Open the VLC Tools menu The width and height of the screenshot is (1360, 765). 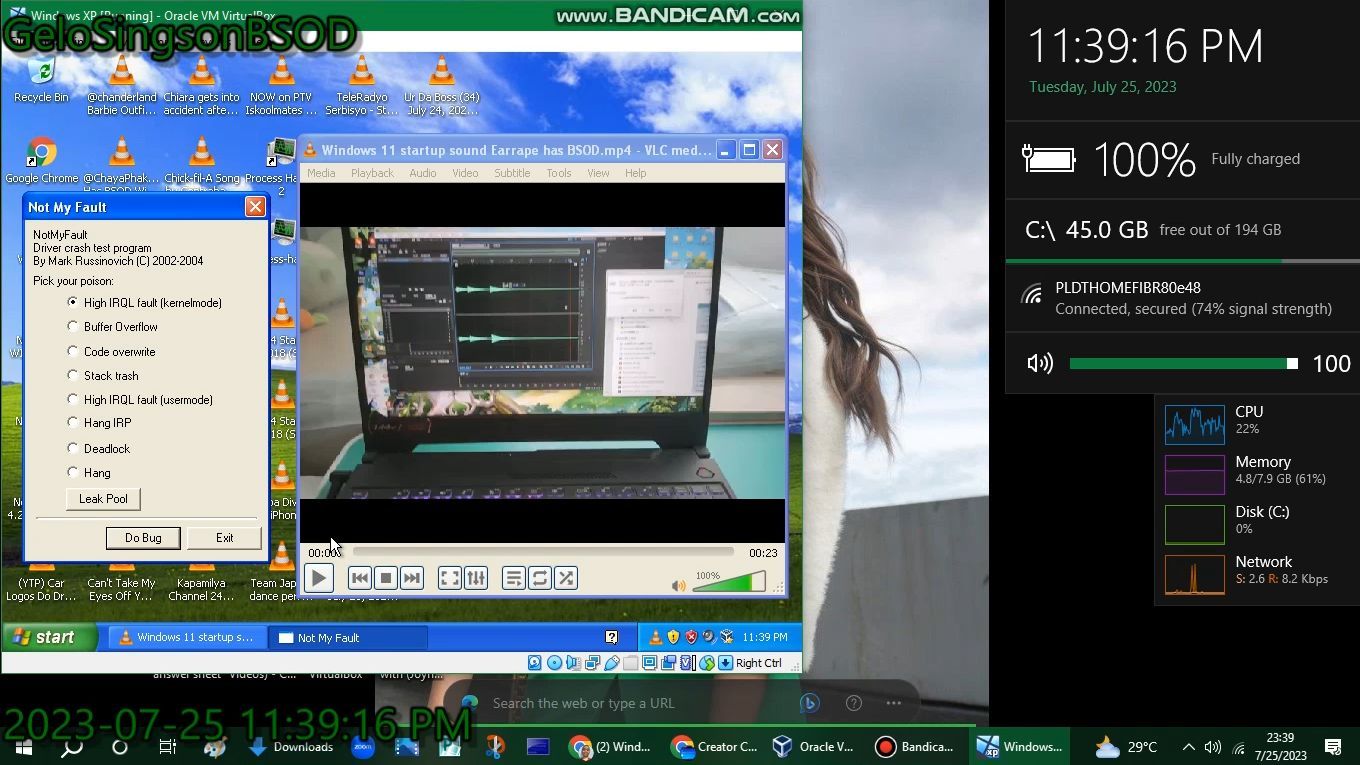(x=558, y=173)
